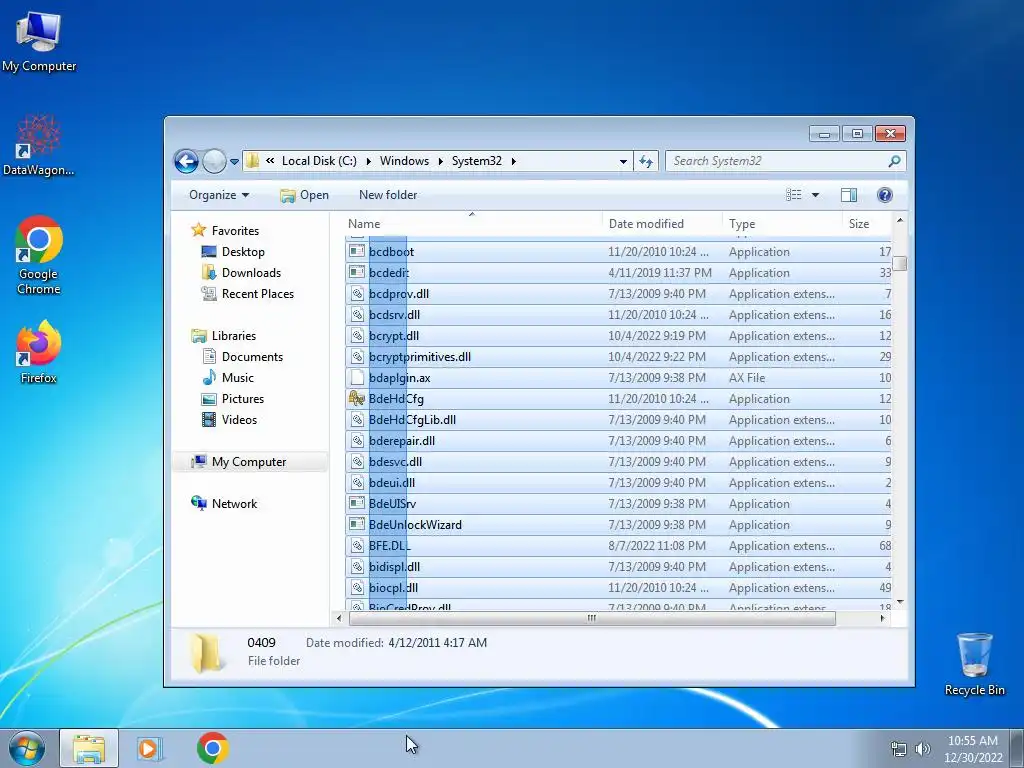
Task: Click Local Disk (C:) in breadcrumb
Action: (x=319, y=161)
